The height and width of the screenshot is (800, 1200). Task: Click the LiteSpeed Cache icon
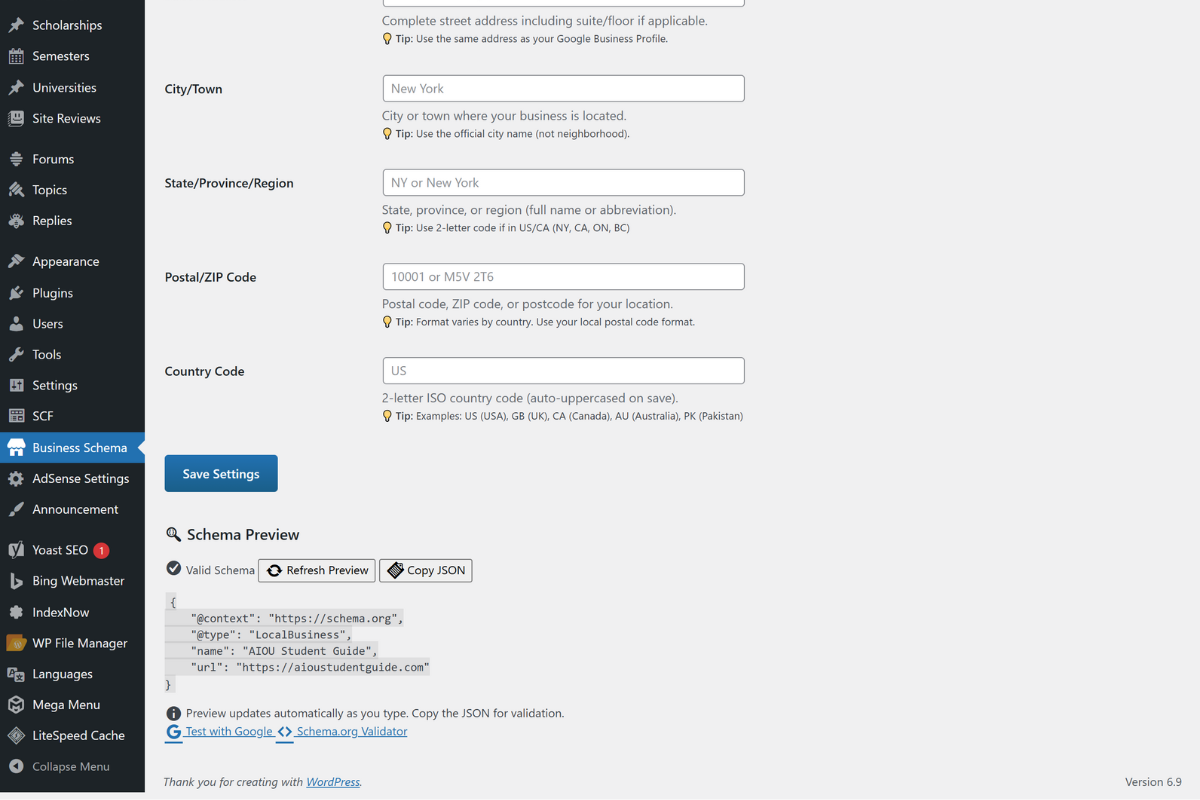pos(16,736)
